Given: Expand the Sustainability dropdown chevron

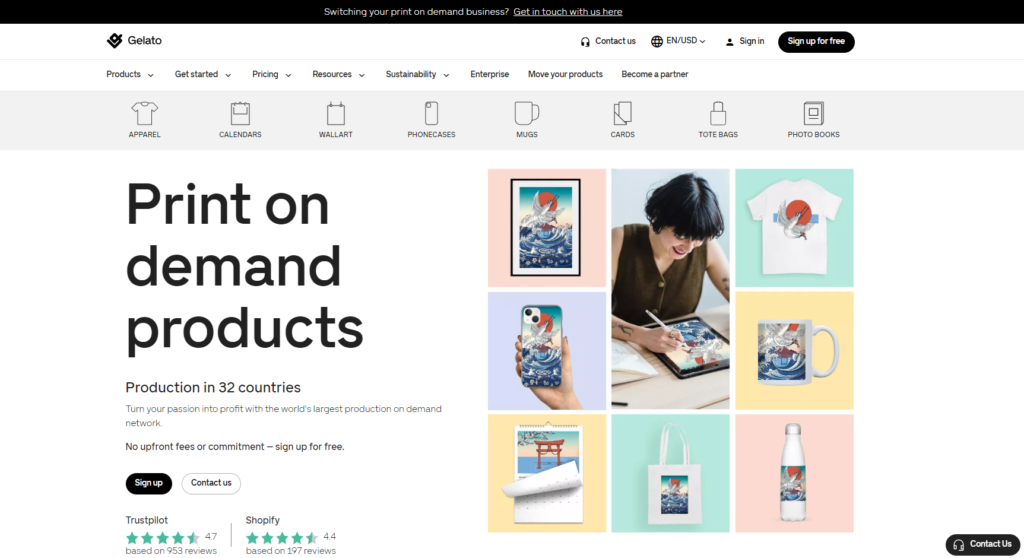Looking at the screenshot, I should pyautogui.click(x=446, y=75).
